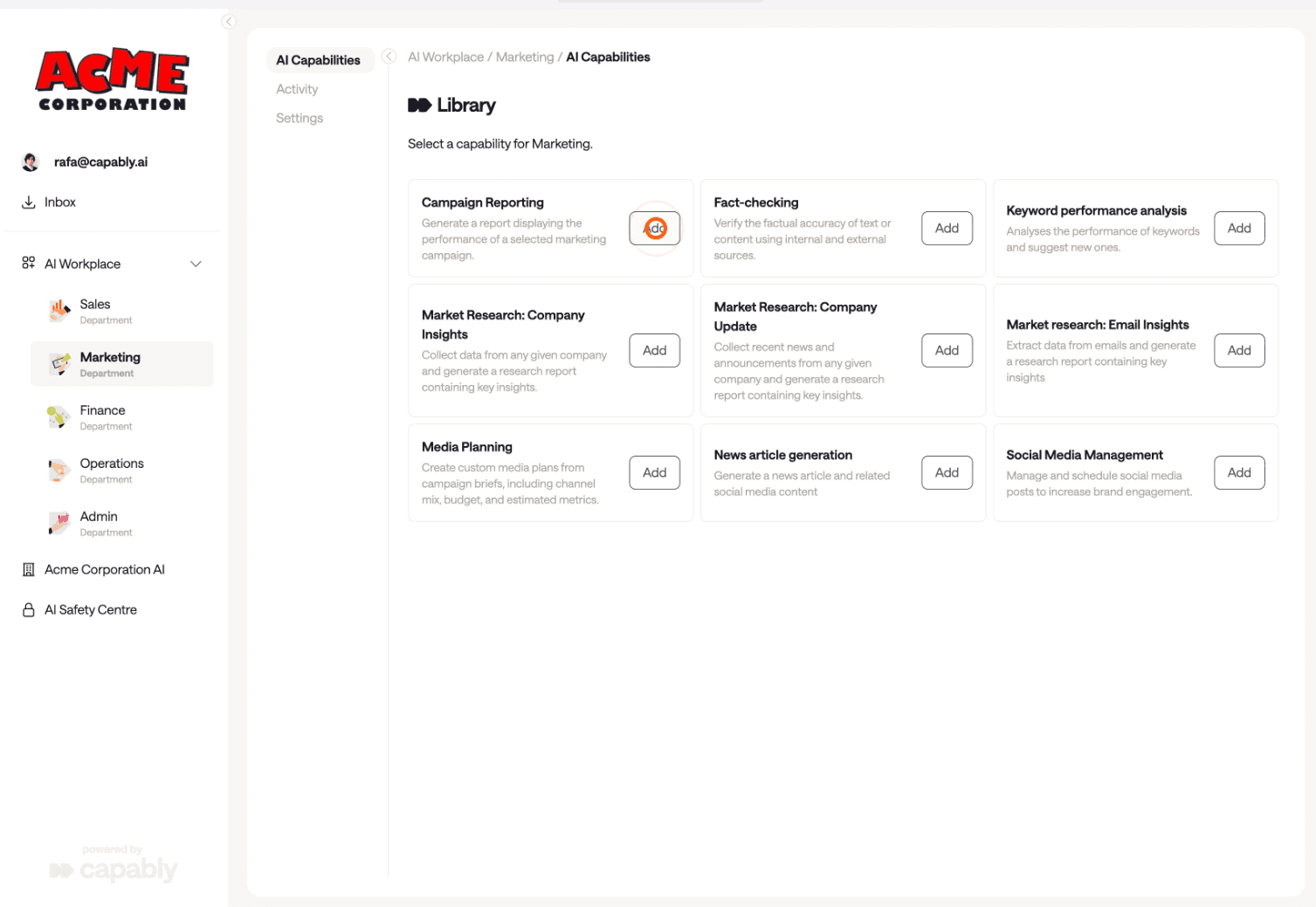Select the Sales department icon

pyautogui.click(x=59, y=311)
